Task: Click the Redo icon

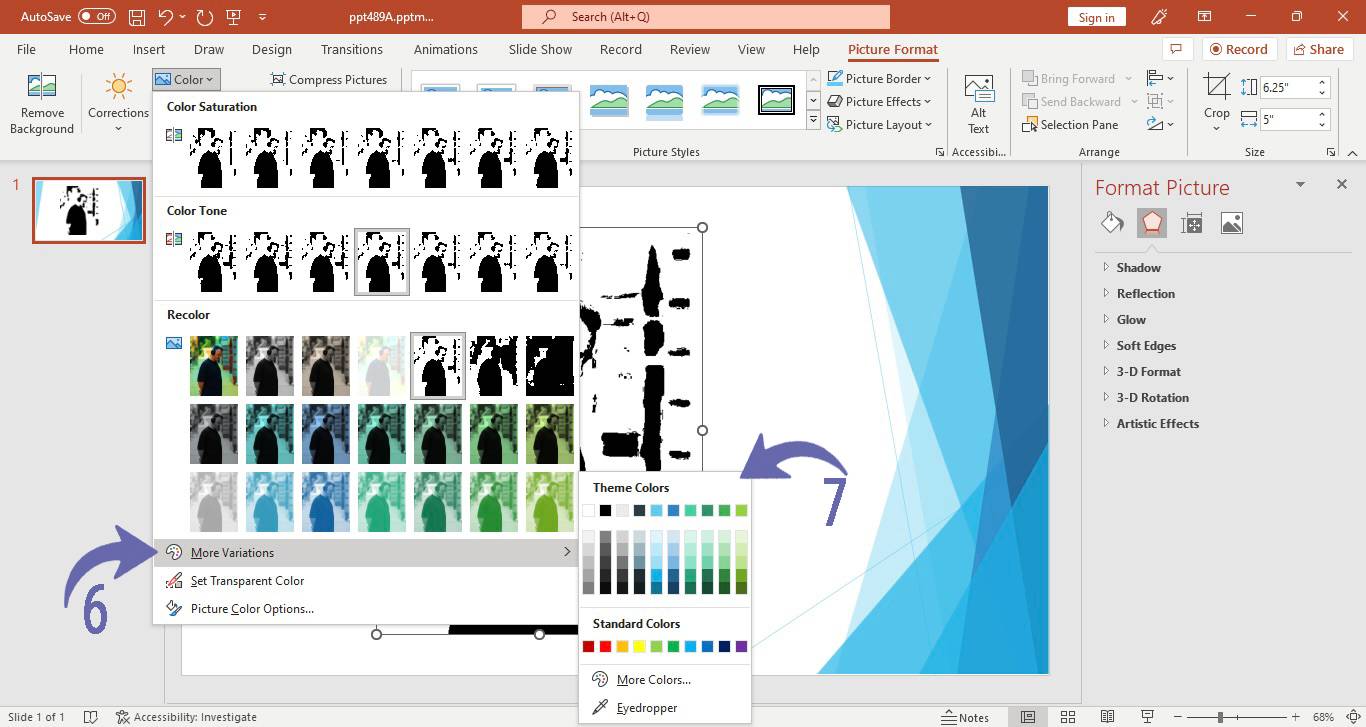Action: click(205, 17)
